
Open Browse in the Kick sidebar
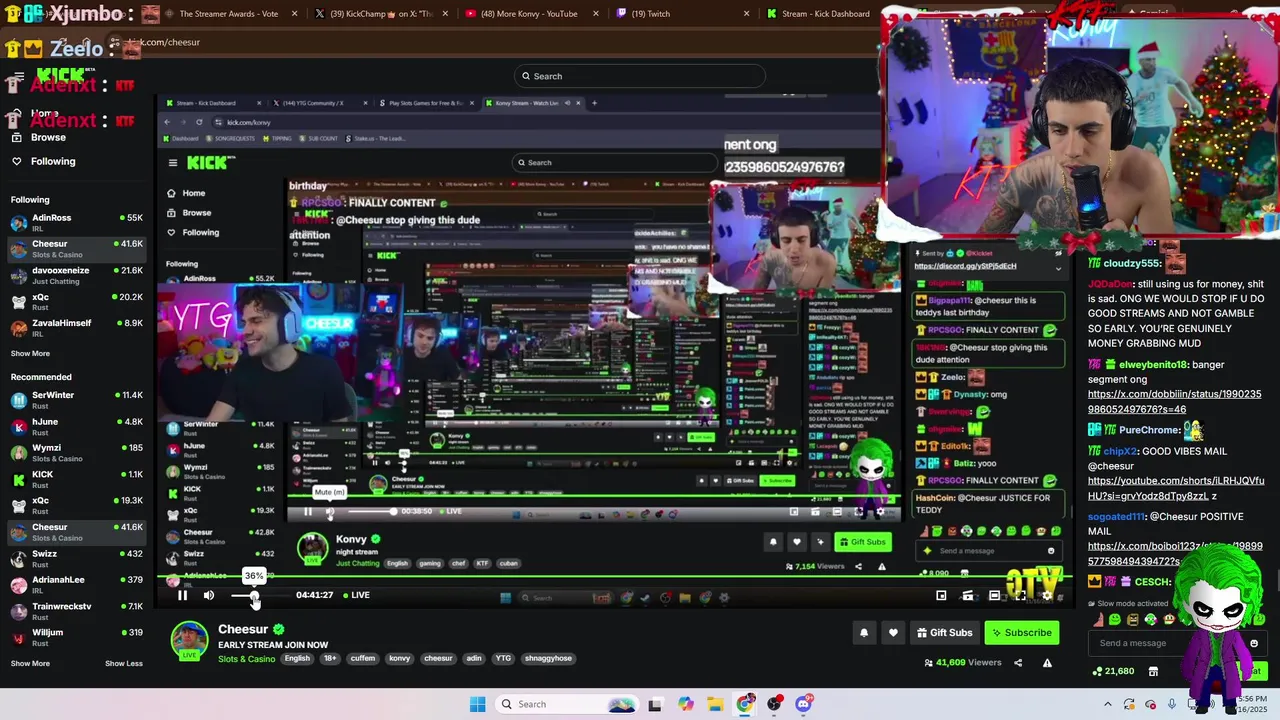click(48, 137)
